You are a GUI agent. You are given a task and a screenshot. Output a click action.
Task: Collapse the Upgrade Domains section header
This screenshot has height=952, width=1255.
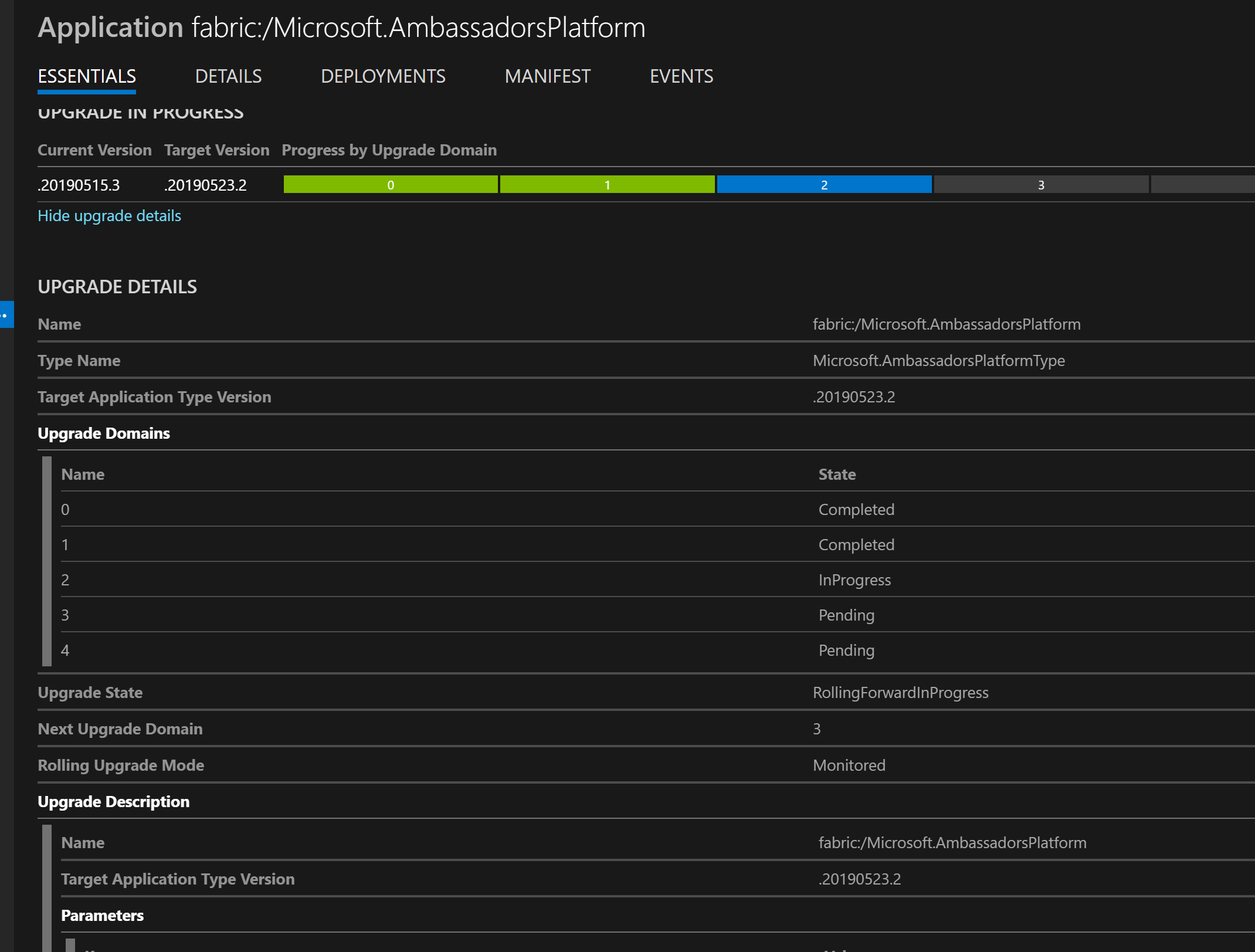pos(104,433)
